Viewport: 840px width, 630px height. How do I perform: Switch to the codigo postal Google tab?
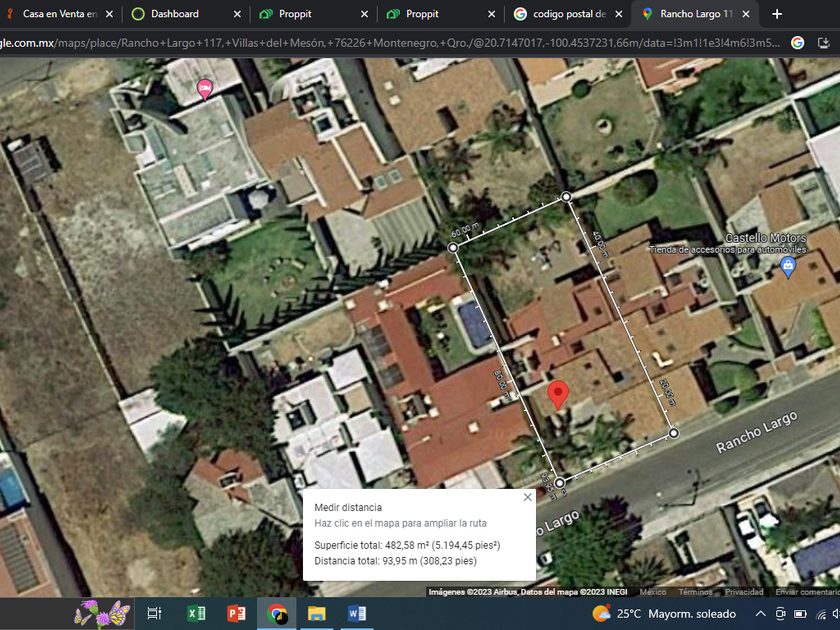coord(569,14)
